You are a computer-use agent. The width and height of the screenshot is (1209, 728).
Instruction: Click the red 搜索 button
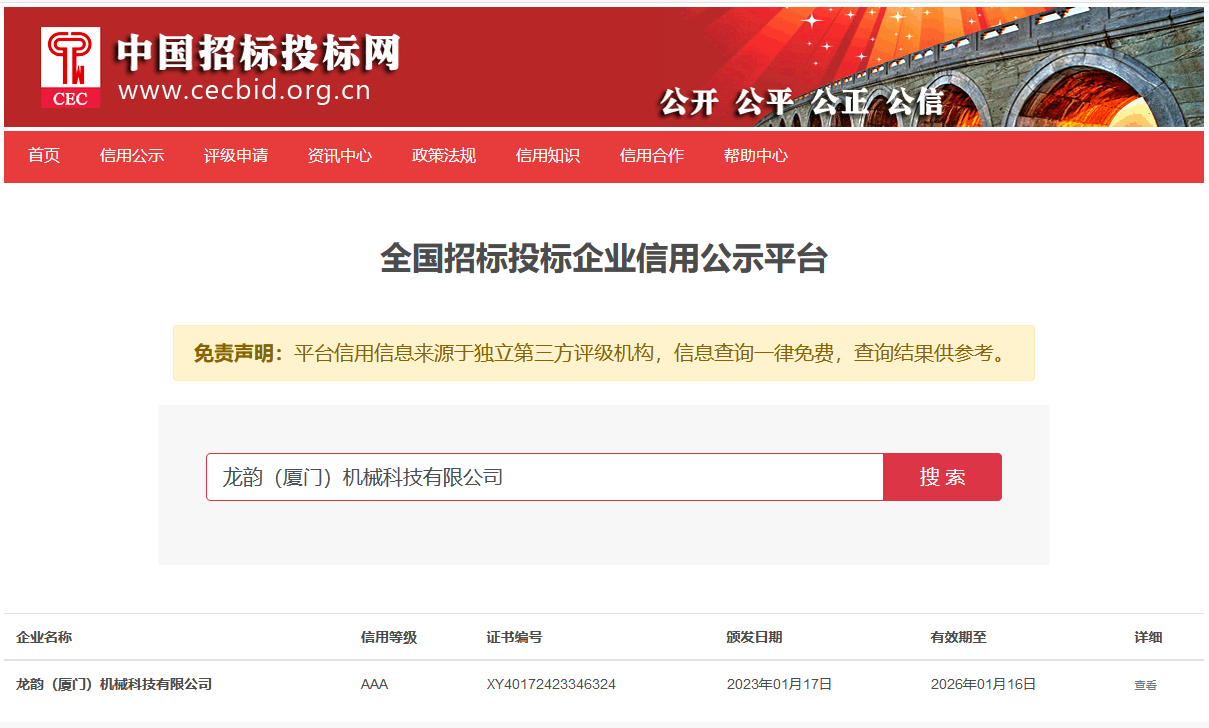point(942,477)
